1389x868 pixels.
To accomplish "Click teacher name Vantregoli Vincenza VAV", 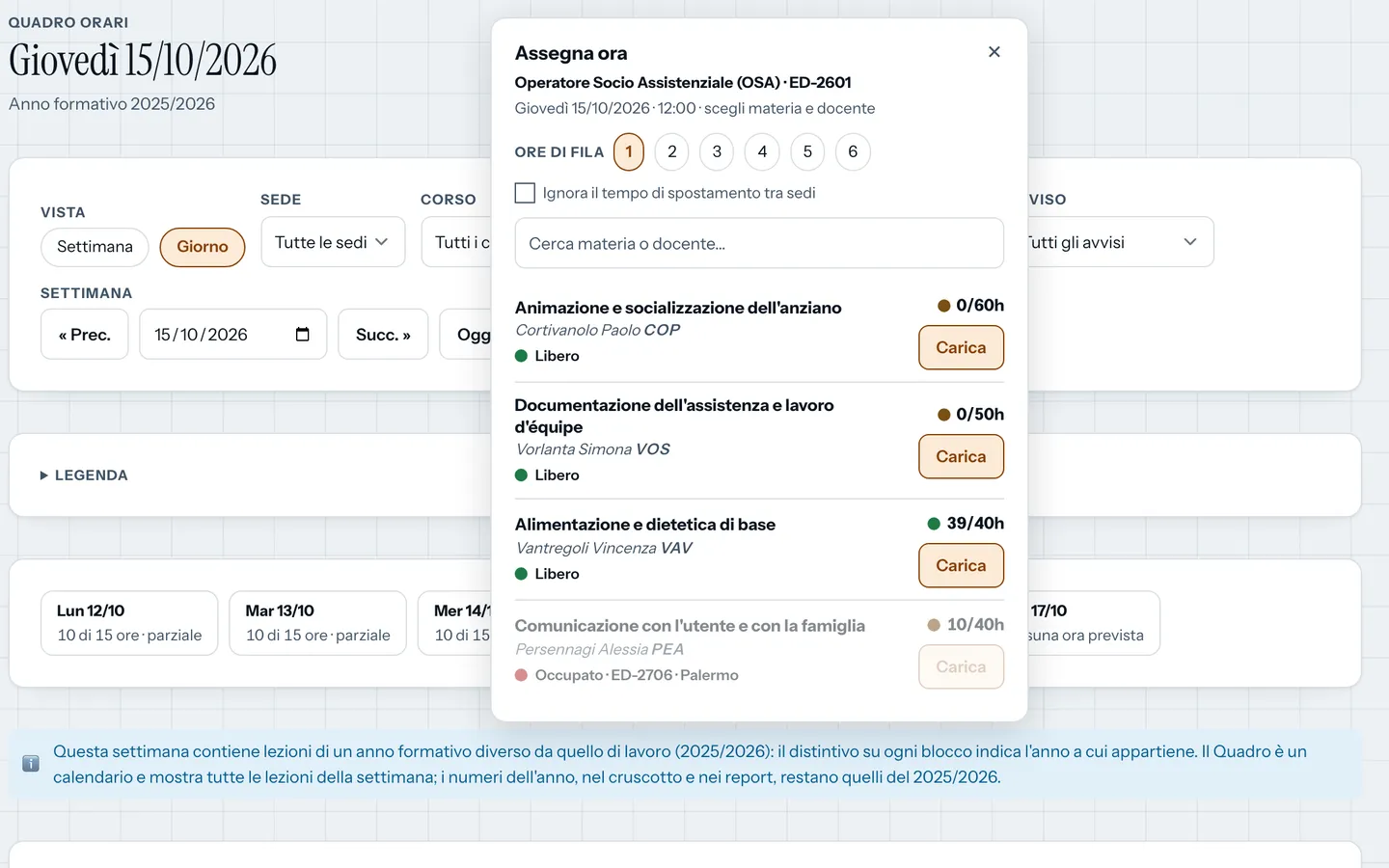I will coord(604,548).
